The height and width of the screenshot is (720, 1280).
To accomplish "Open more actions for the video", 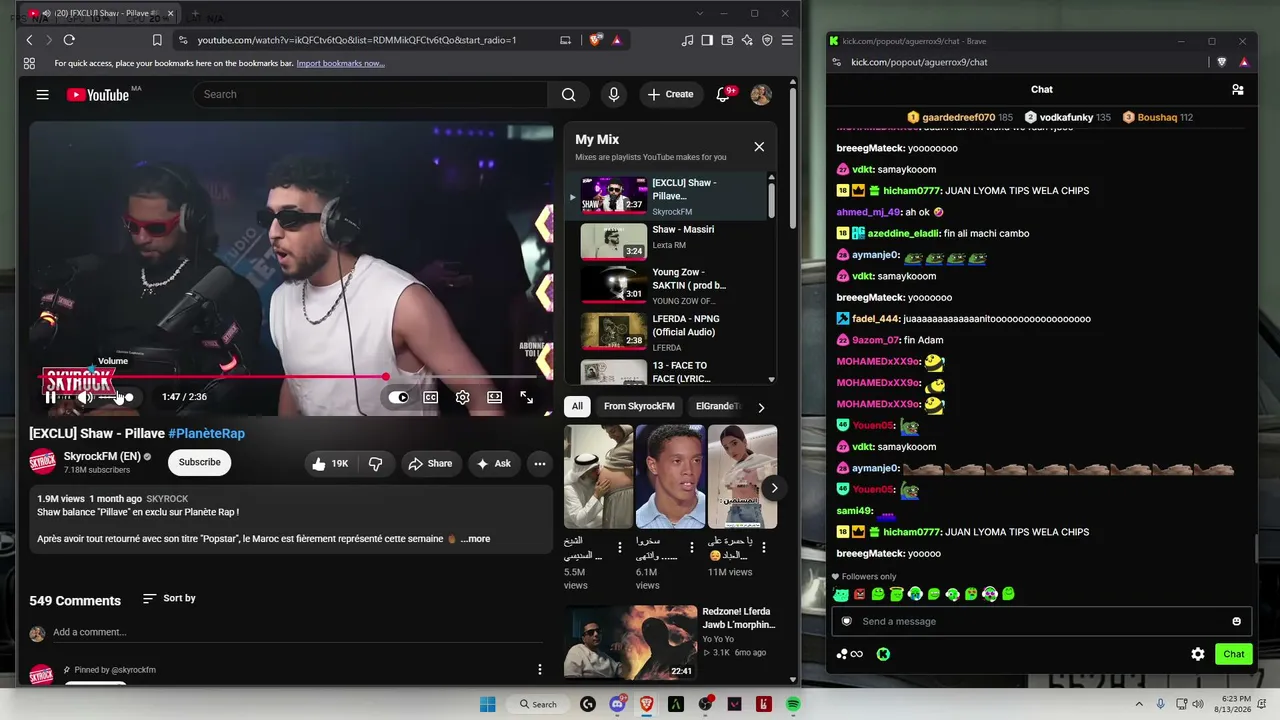I will (x=540, y=463).
